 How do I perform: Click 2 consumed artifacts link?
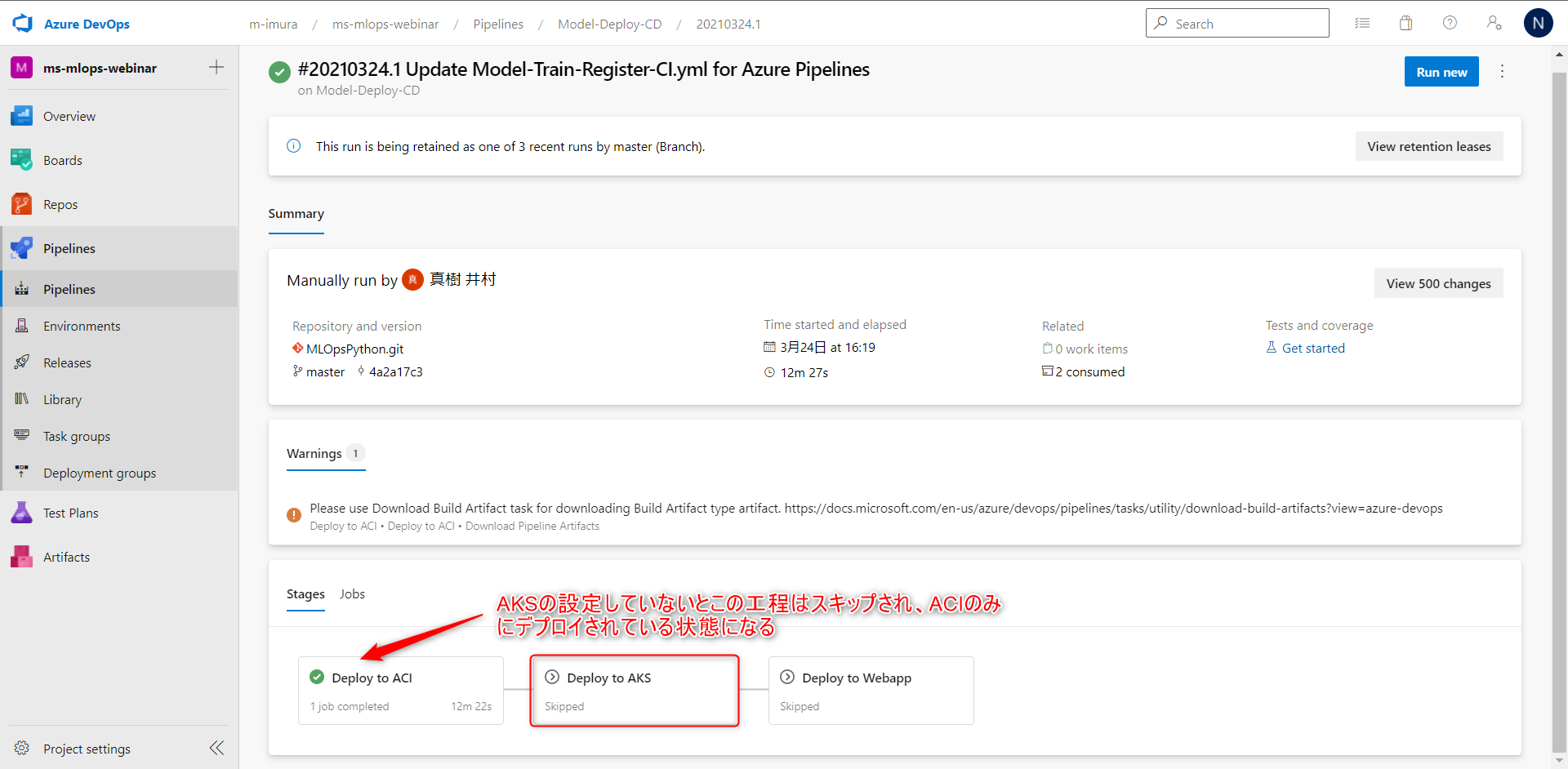point(1089,371)
